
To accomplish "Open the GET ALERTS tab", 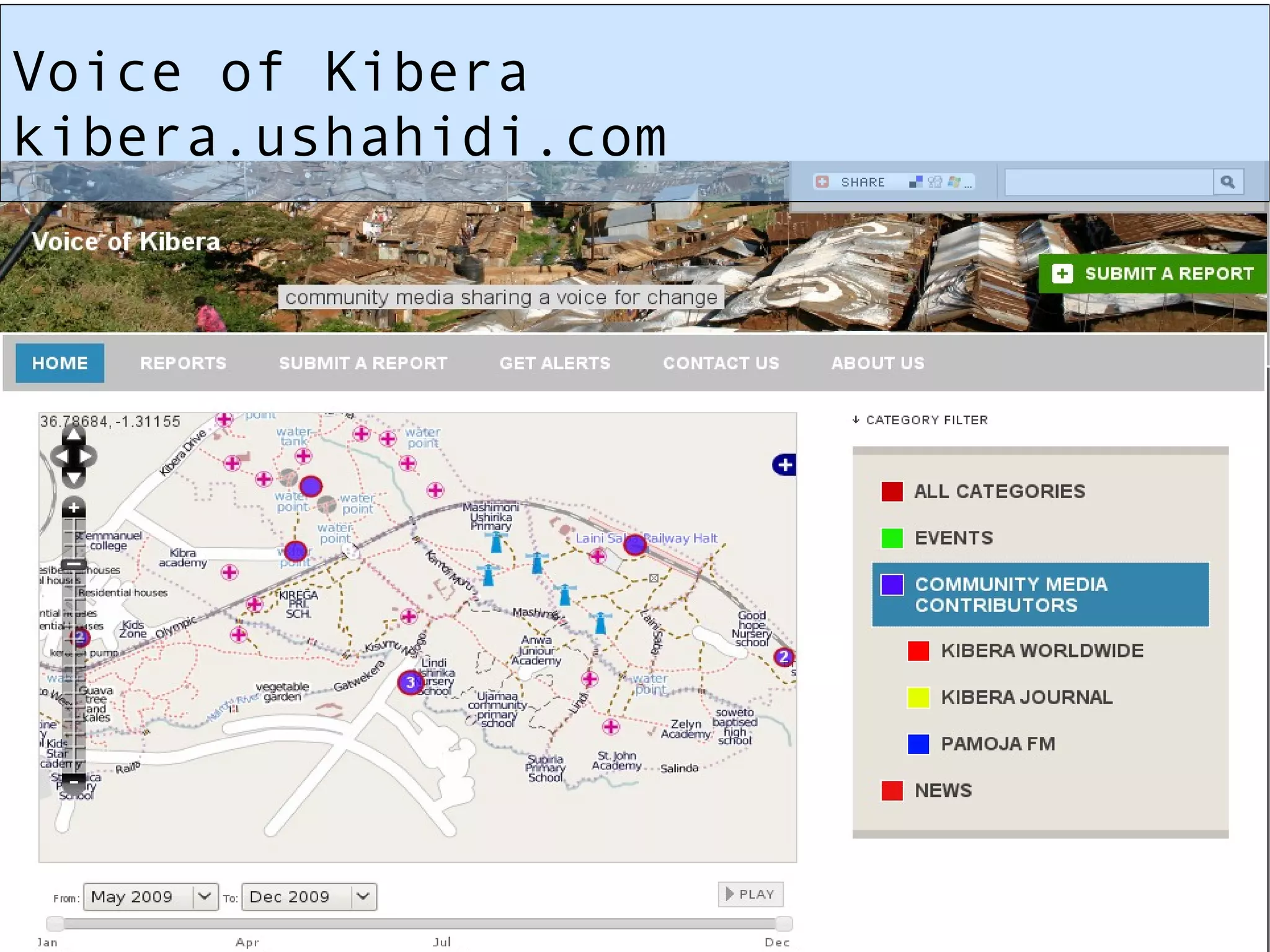I will coord(555,363).
